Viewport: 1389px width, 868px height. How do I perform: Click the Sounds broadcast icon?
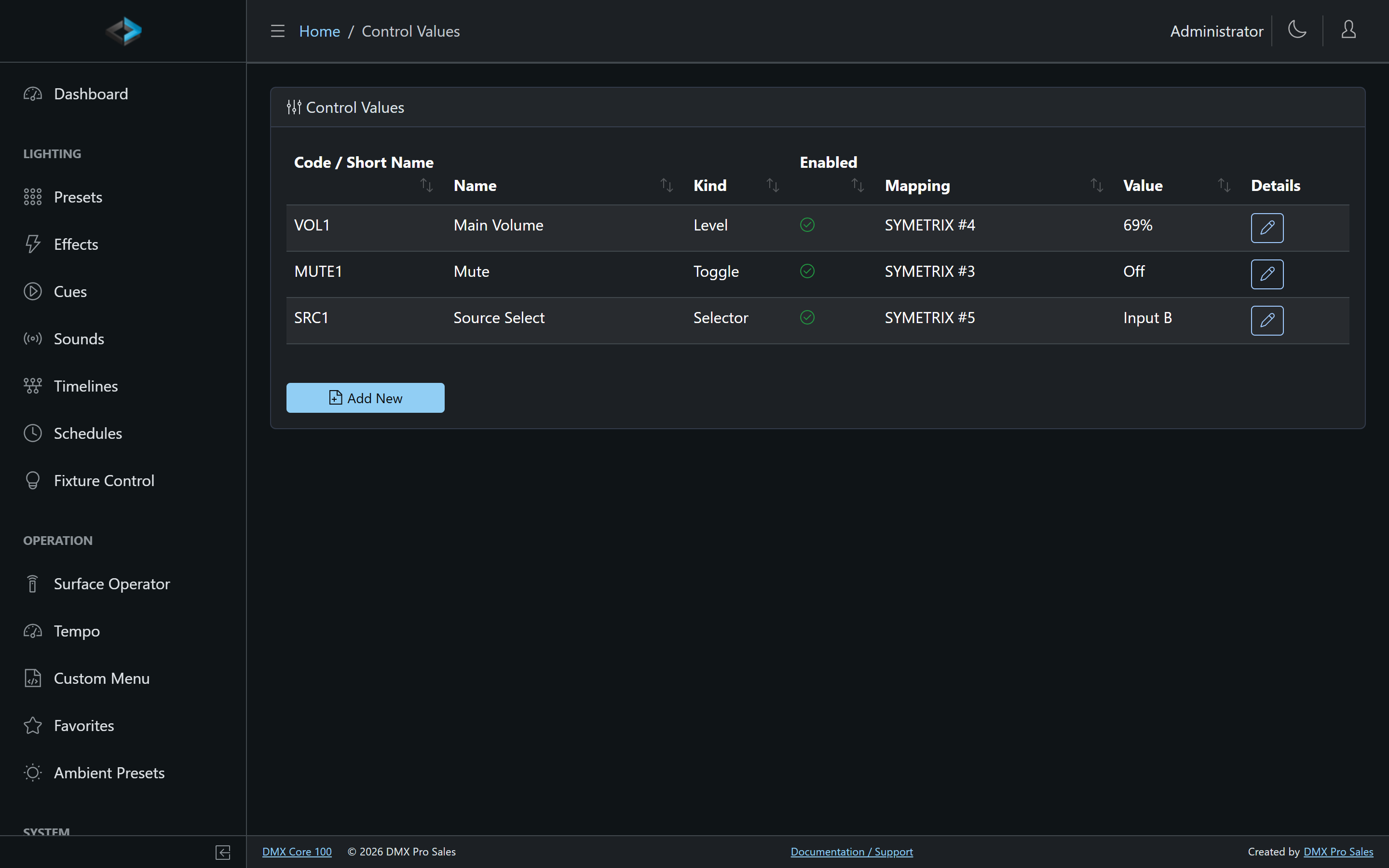point(33,339)
